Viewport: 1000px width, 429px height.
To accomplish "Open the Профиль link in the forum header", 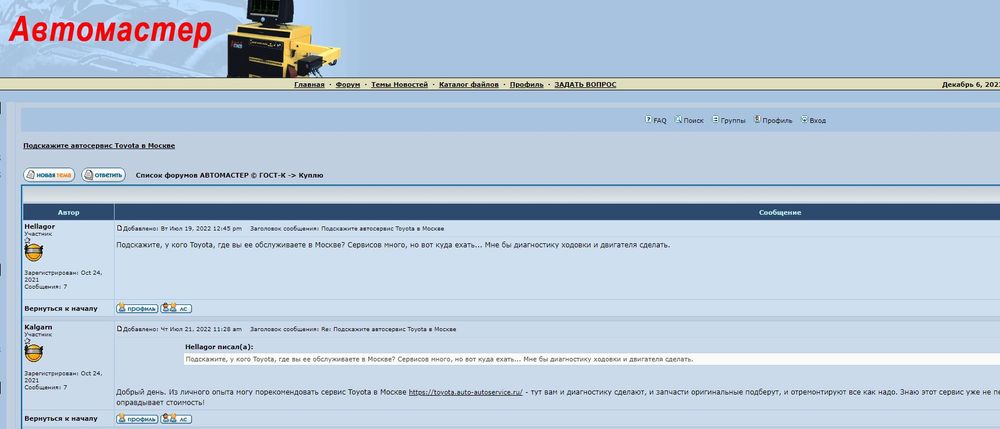I will point(773,120).
